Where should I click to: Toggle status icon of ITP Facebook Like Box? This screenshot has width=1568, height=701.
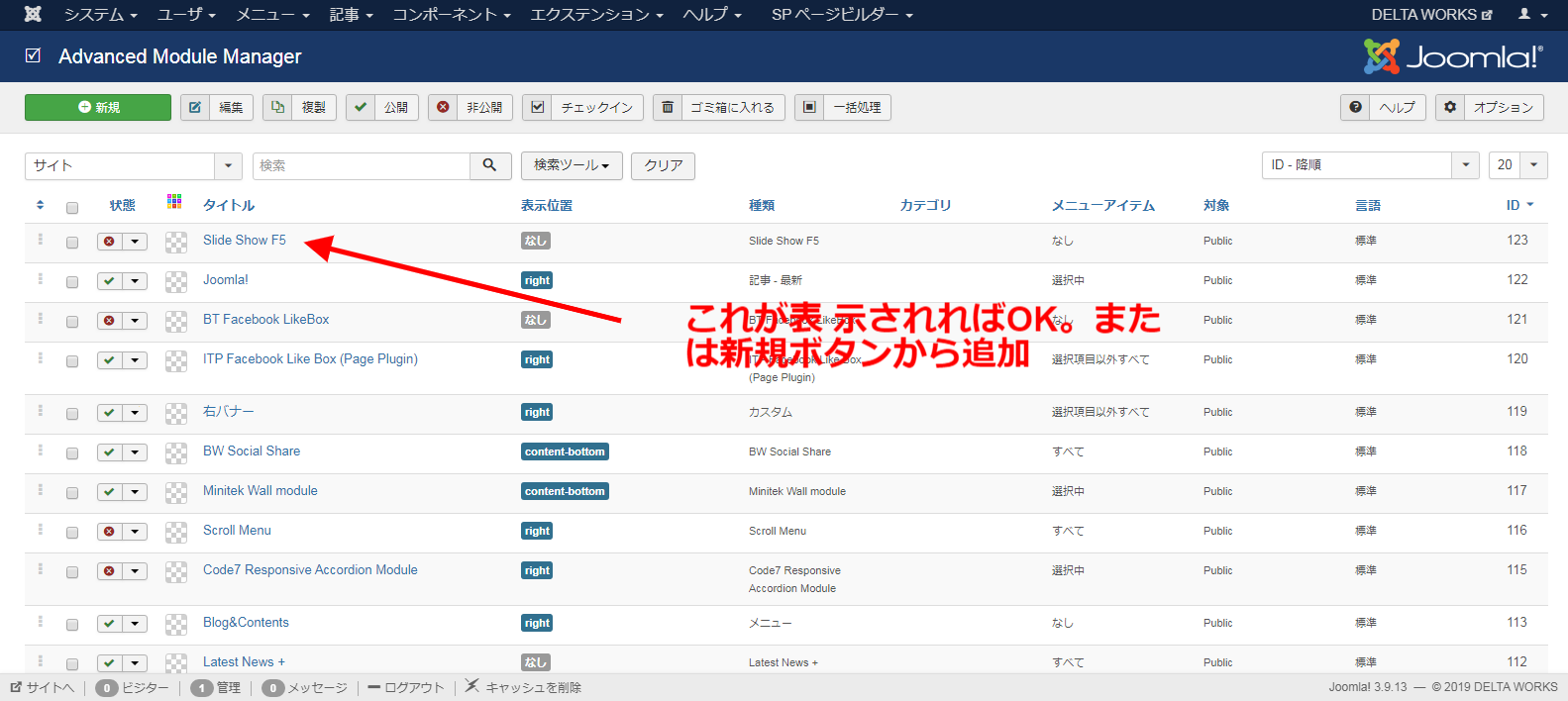click(x=109, y=360)
